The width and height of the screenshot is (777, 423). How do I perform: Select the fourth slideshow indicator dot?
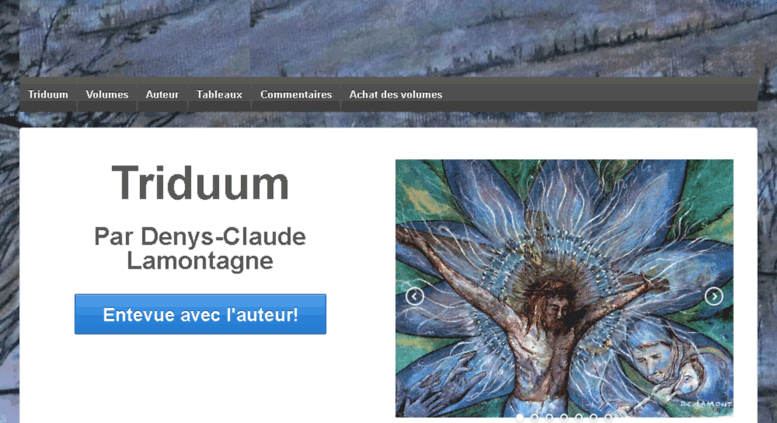click(x=564, y=418)
